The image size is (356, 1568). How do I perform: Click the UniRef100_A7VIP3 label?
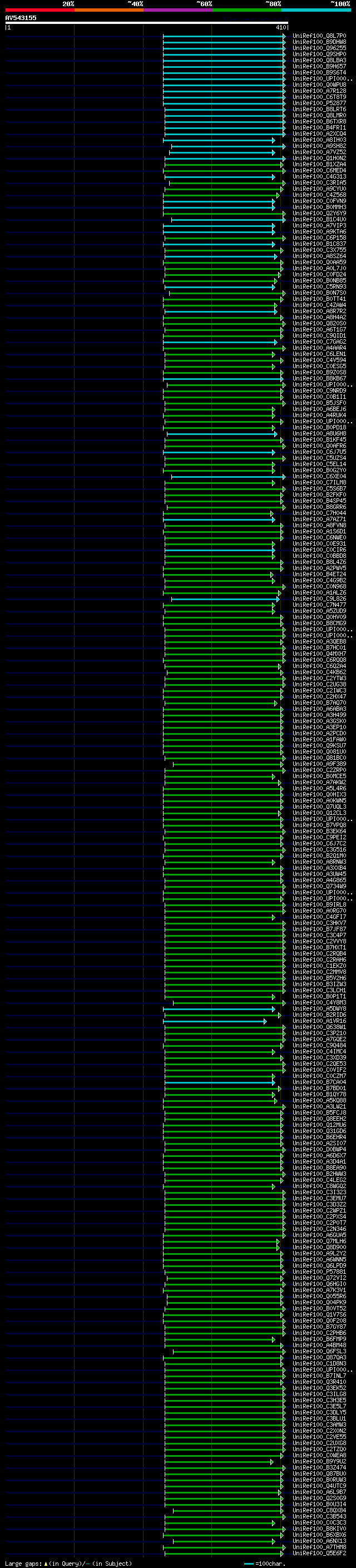pyautogui.click(x=319, y=225)
